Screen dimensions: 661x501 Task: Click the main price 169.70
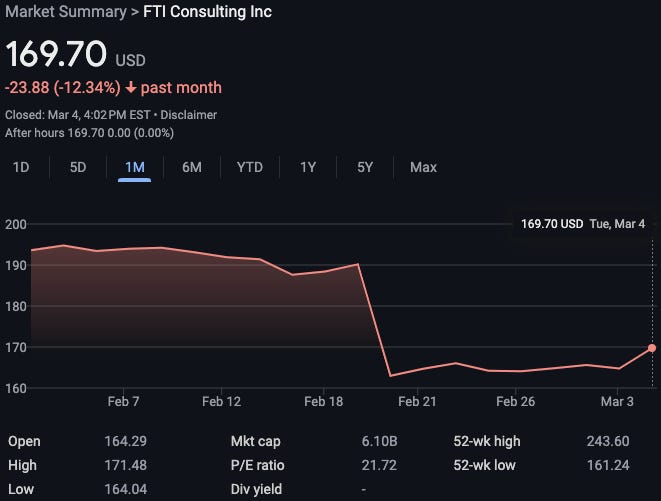[56, 54]
